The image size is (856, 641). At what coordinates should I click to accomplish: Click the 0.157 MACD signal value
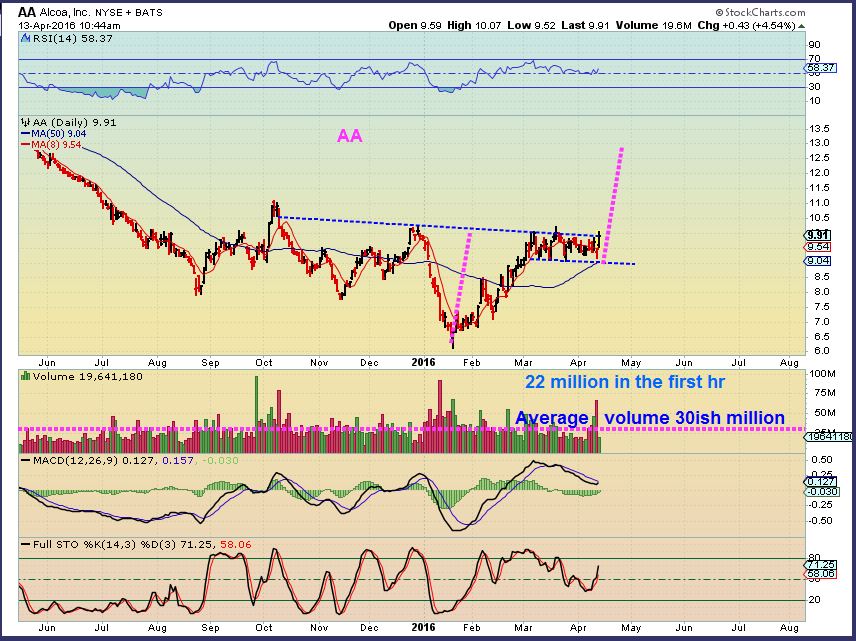178,460
